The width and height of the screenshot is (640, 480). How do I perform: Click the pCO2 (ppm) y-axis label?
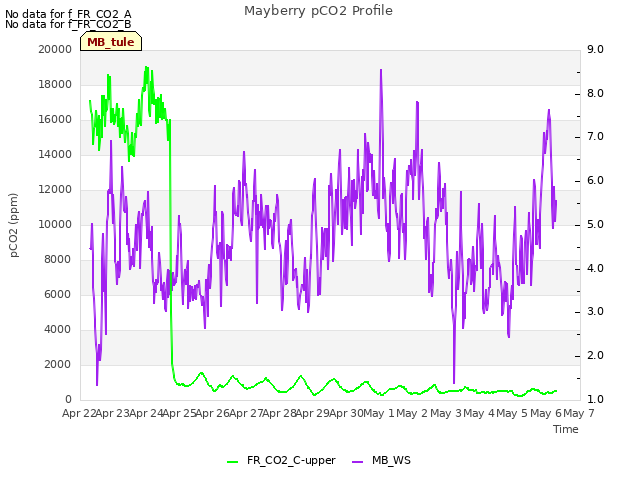click(x=13, y=225)
